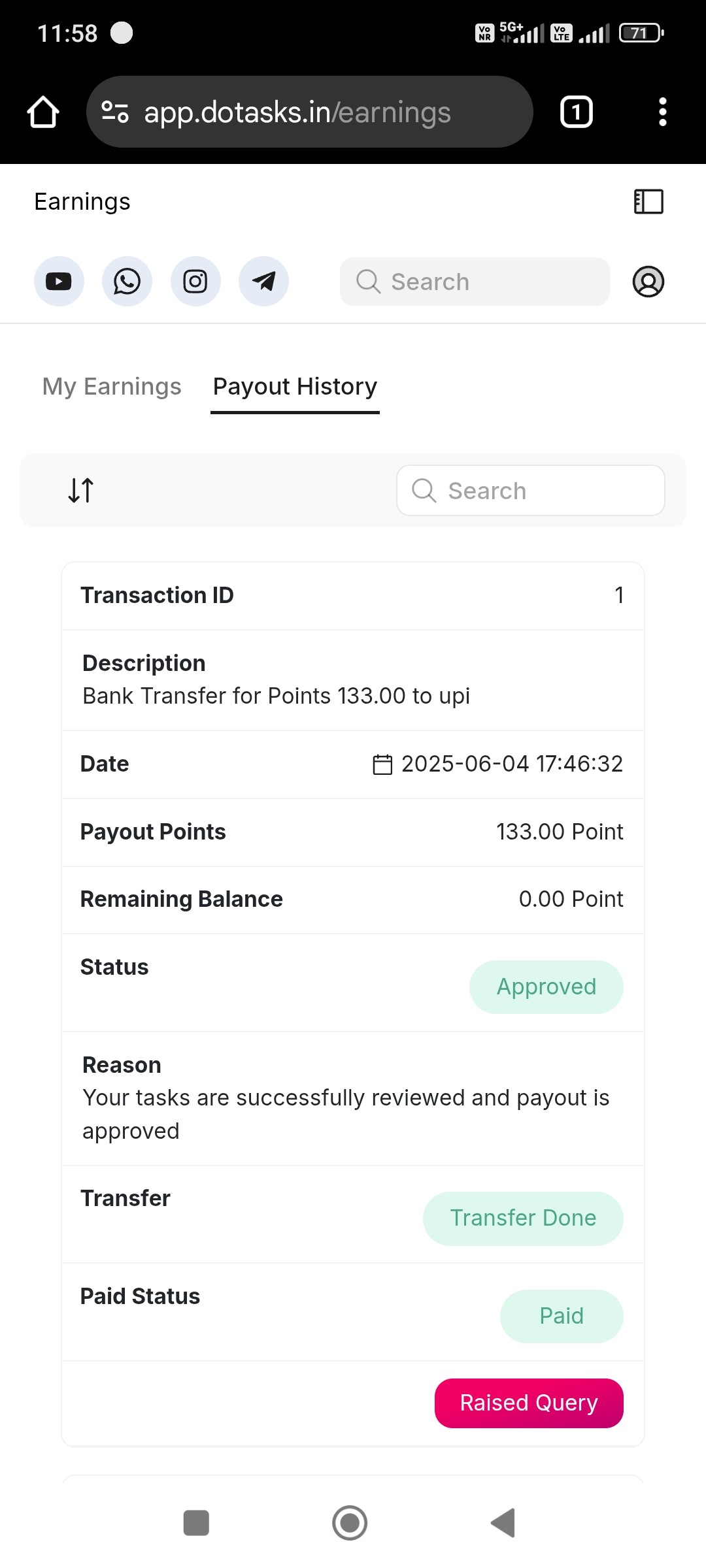Image resolution: width=706 pixels, height=1568 pixels.
Task: Tap the site settings icon in address bar
Action: pos(115,112)
